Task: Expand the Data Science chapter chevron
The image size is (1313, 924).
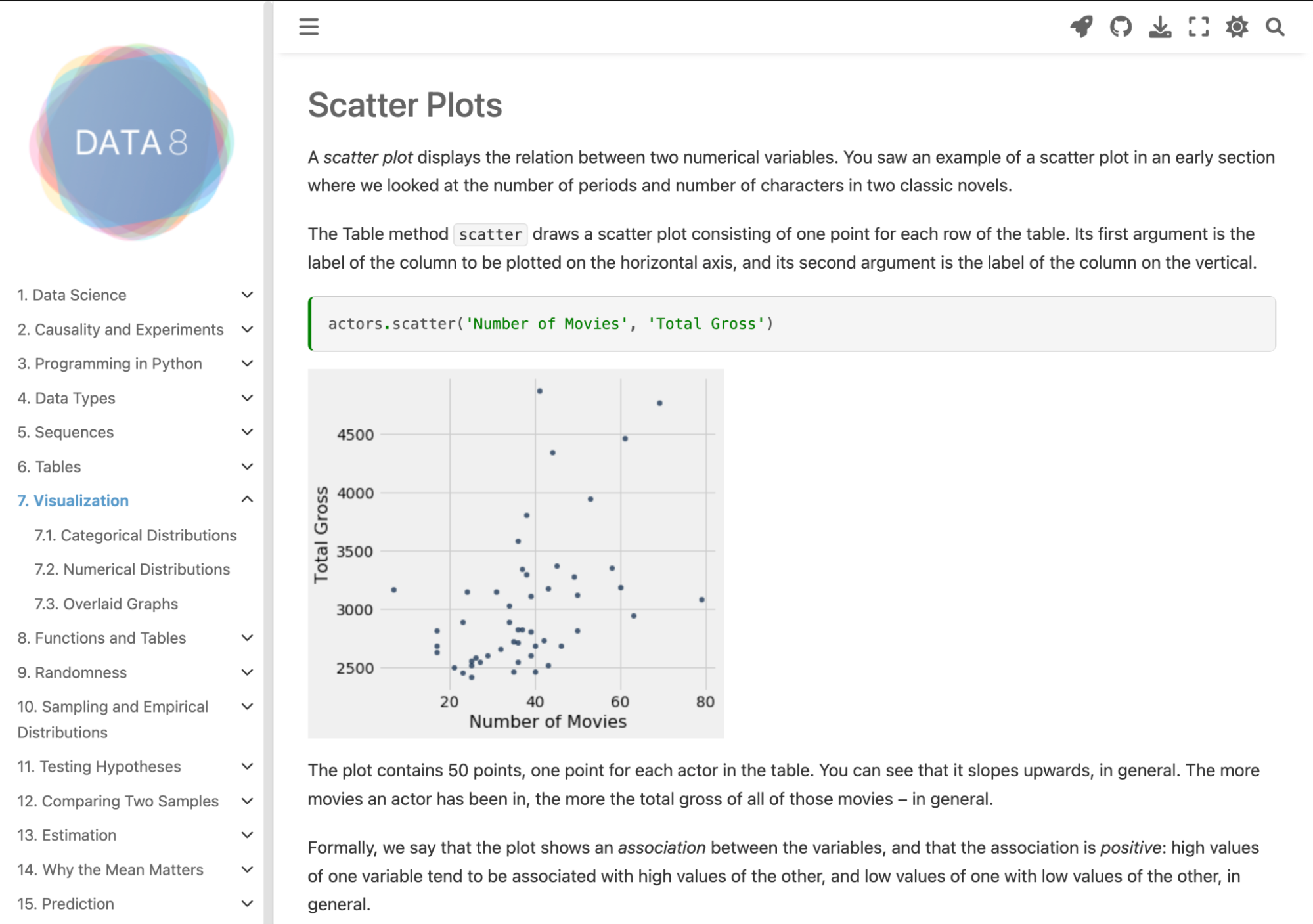Action: 247,295
